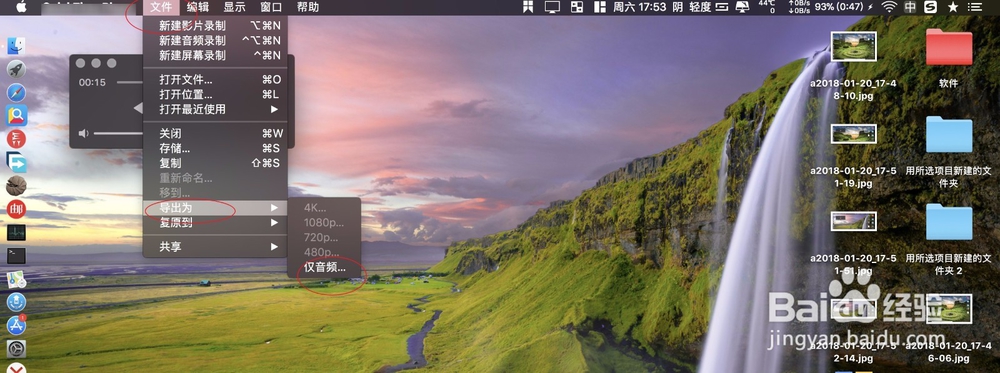
Task: Expand 打开最近使用 submenu
Action: tap(215, 109)
